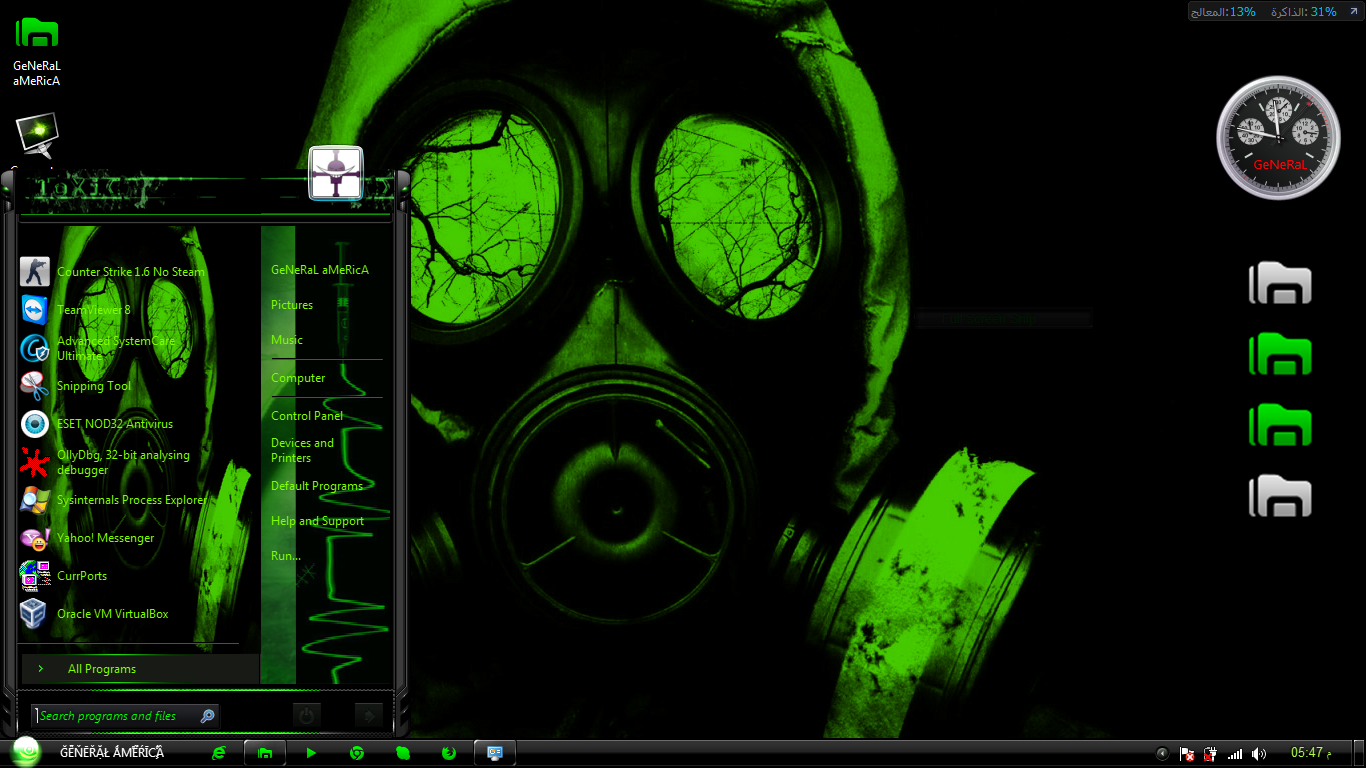Screen dimensions: 1366x768
Task: Open the Snipping Tool
Action: [x=93, y=386]
